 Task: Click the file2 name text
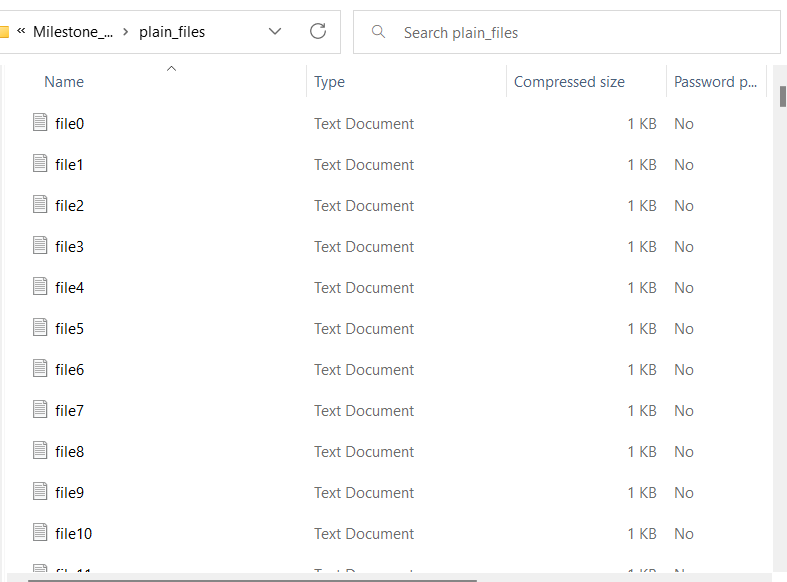(69, 206)
